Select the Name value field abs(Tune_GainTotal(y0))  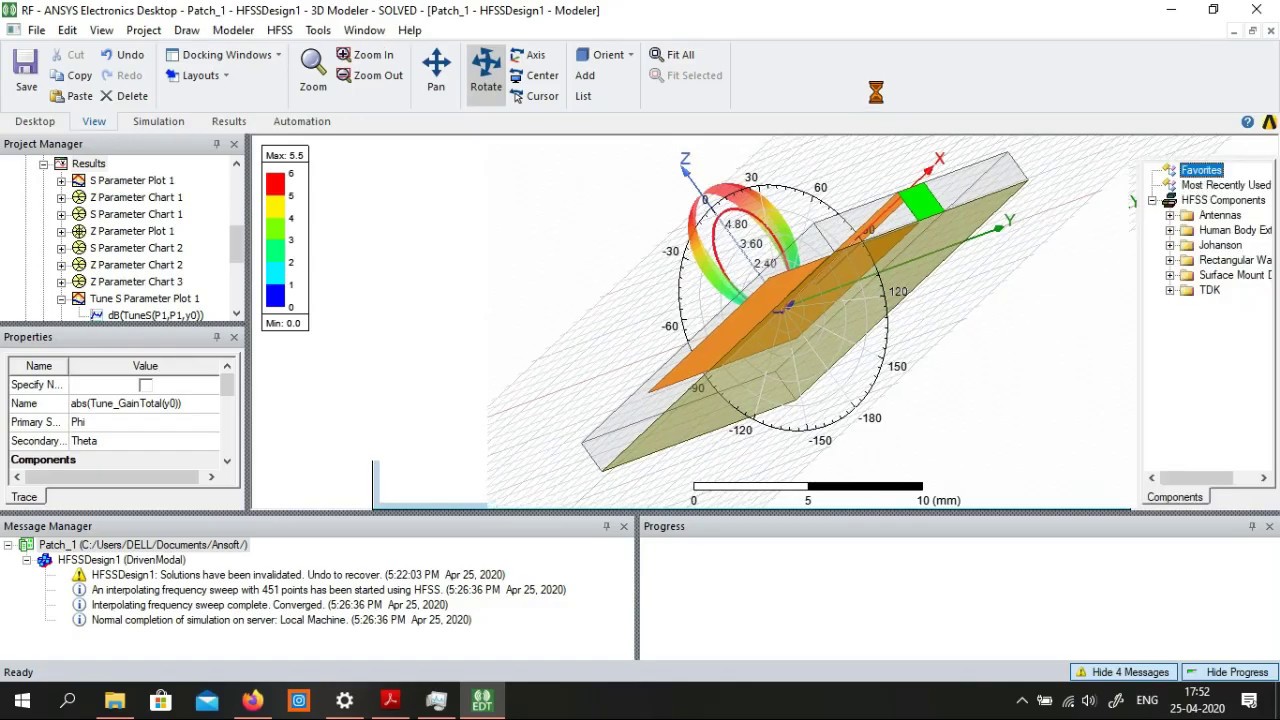tap(145, 403)
